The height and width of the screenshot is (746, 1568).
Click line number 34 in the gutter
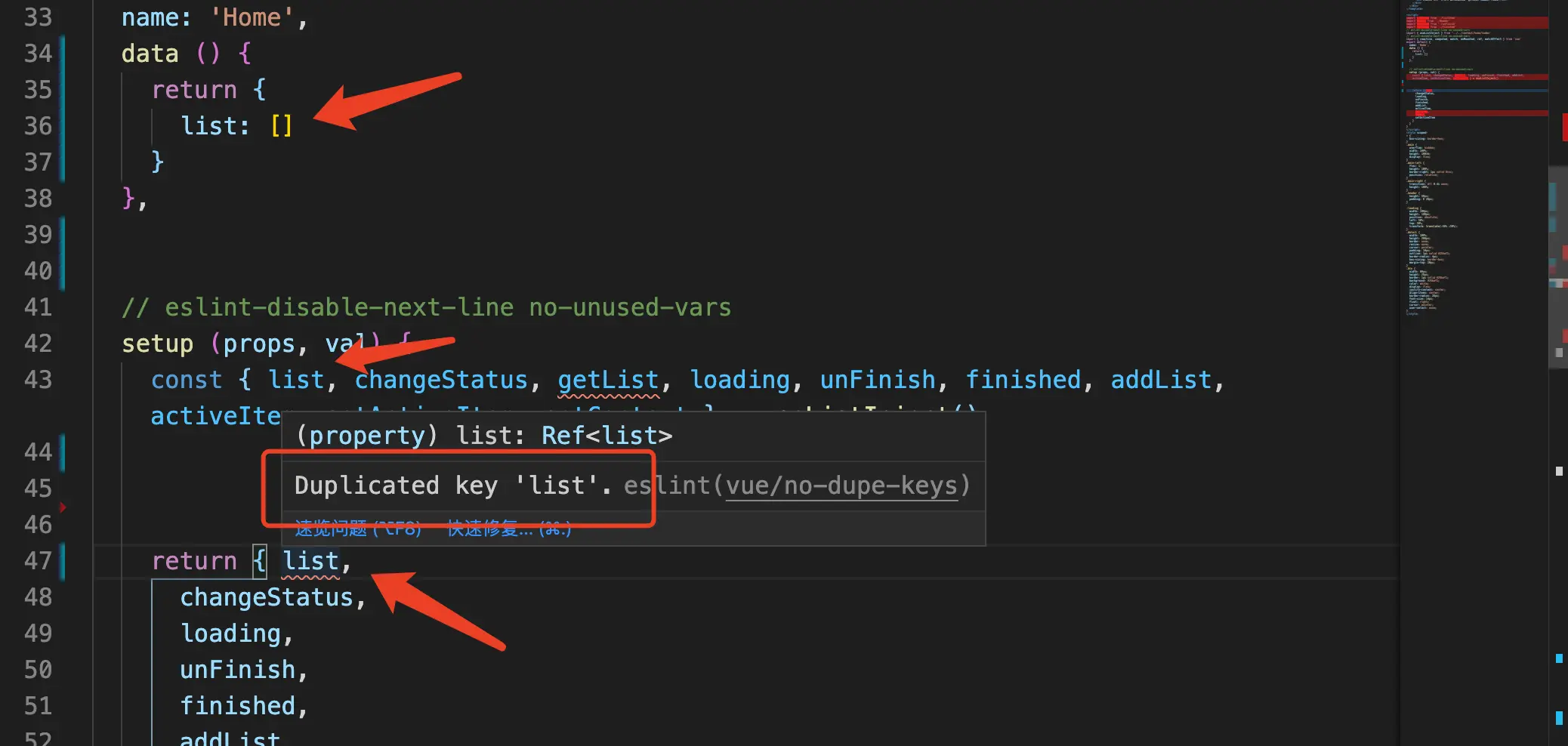pyautogui.click(x=38, y=54)
